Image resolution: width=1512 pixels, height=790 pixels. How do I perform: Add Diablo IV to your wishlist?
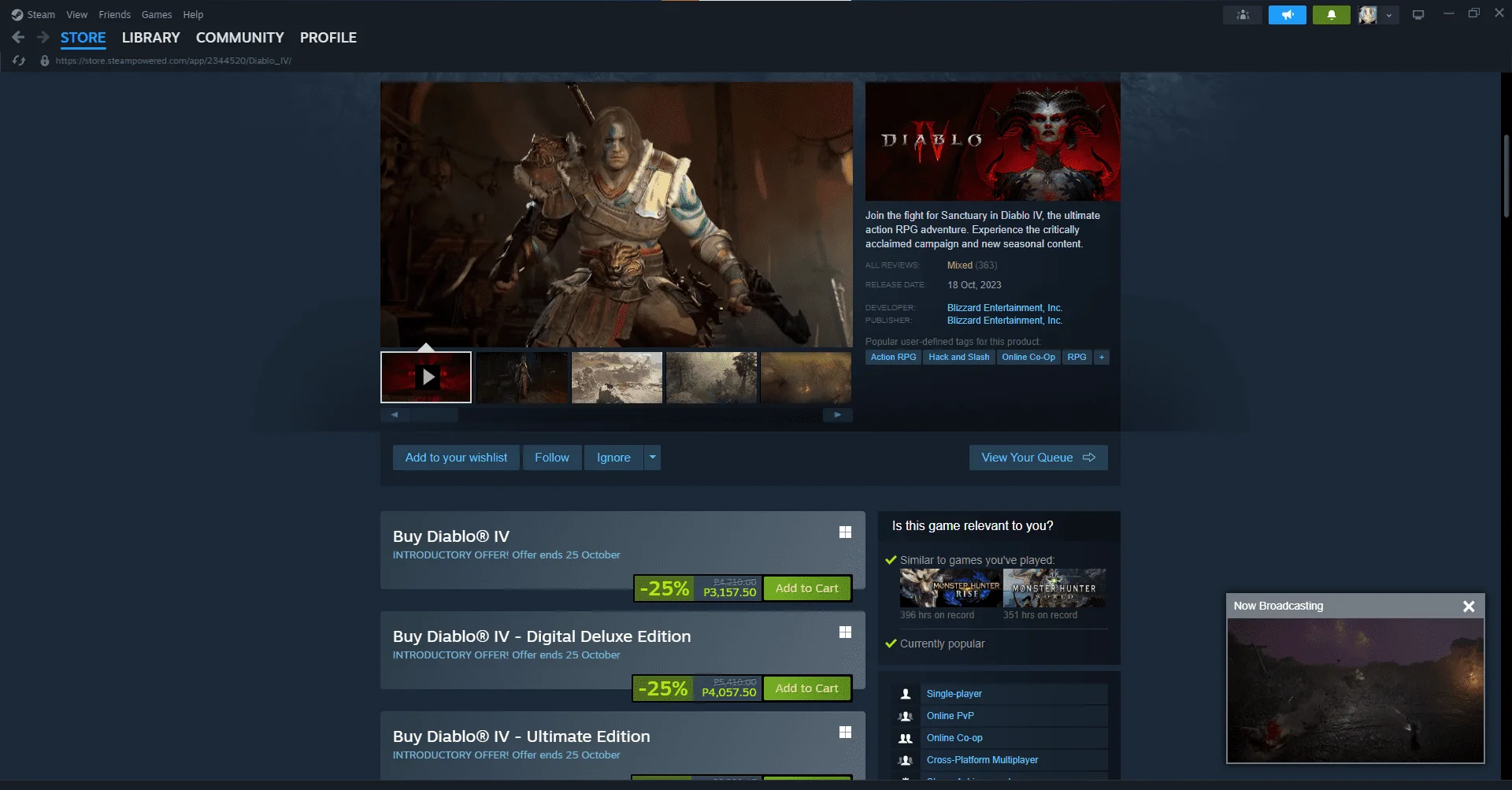[457, 458]
